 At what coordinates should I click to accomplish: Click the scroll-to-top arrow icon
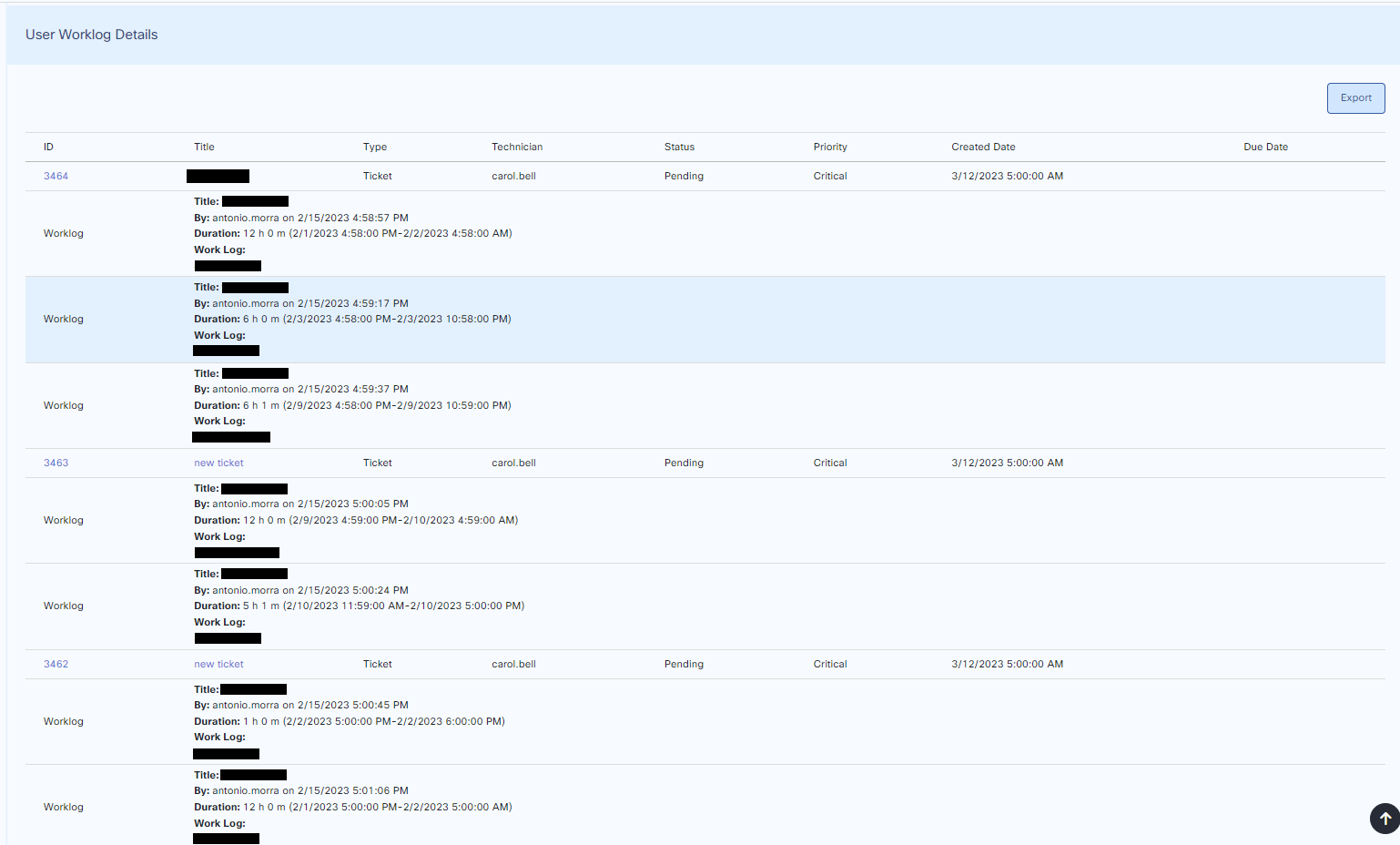pyautogui.click(x=1385, y=819)
